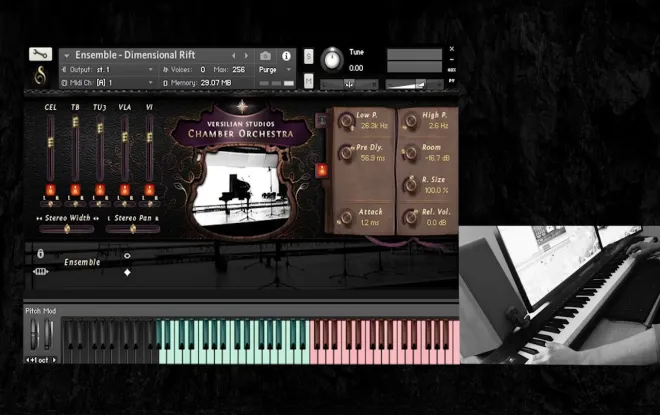Increase octave with the right arrow
Screen dimensions: 660x415
point(54,360)
